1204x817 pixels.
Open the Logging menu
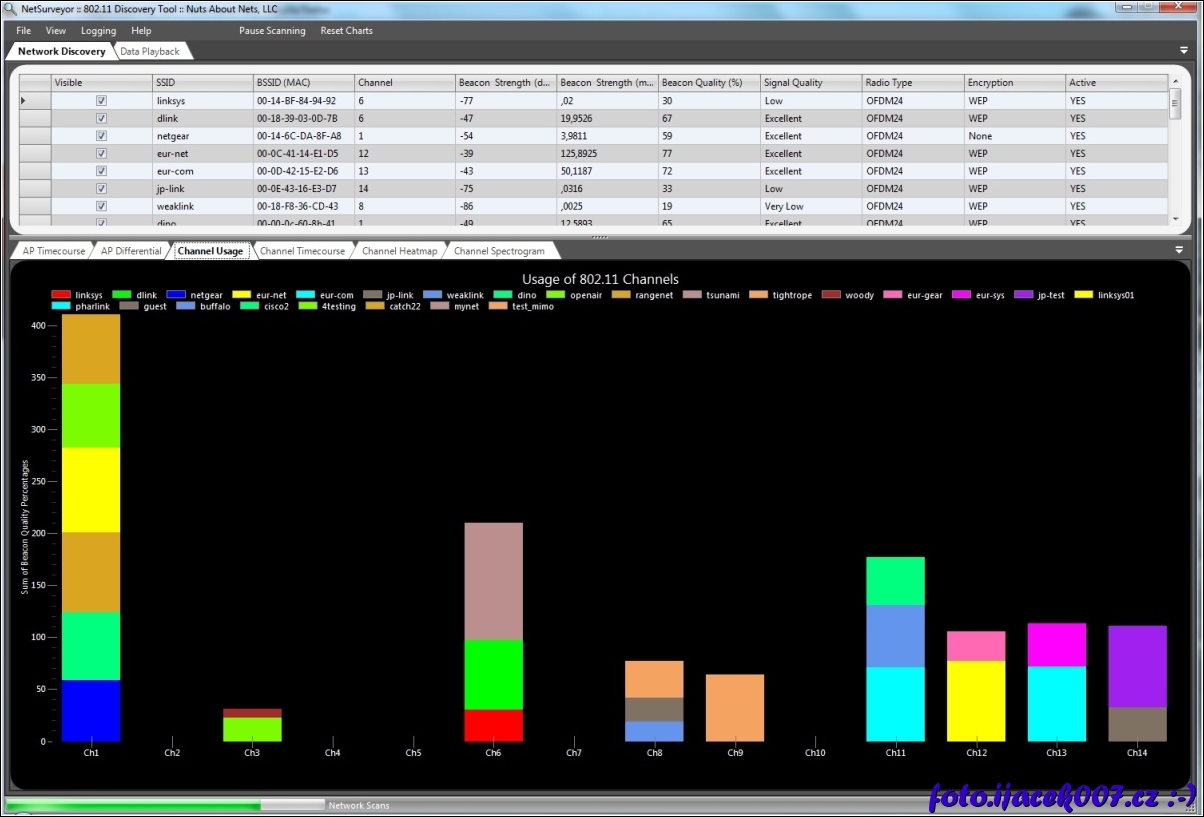[x=98, y=31]
